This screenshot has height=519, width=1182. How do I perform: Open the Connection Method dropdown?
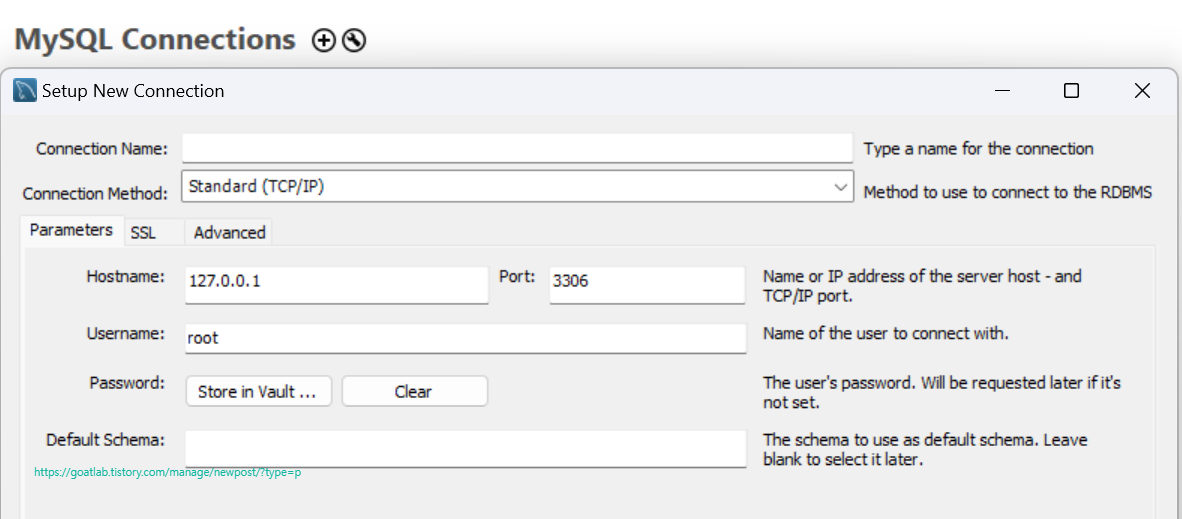pyautogui.click(x=517, y=186)
